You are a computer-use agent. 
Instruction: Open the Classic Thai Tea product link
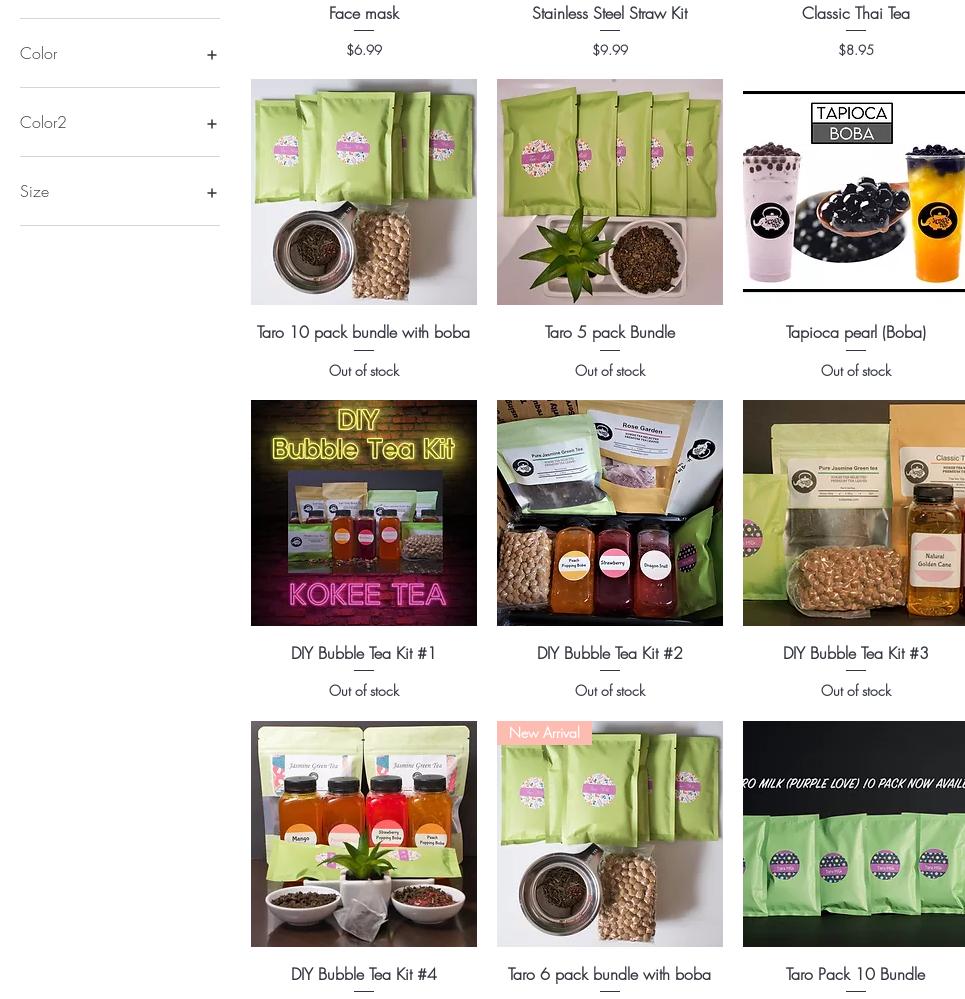coord(855,13)
